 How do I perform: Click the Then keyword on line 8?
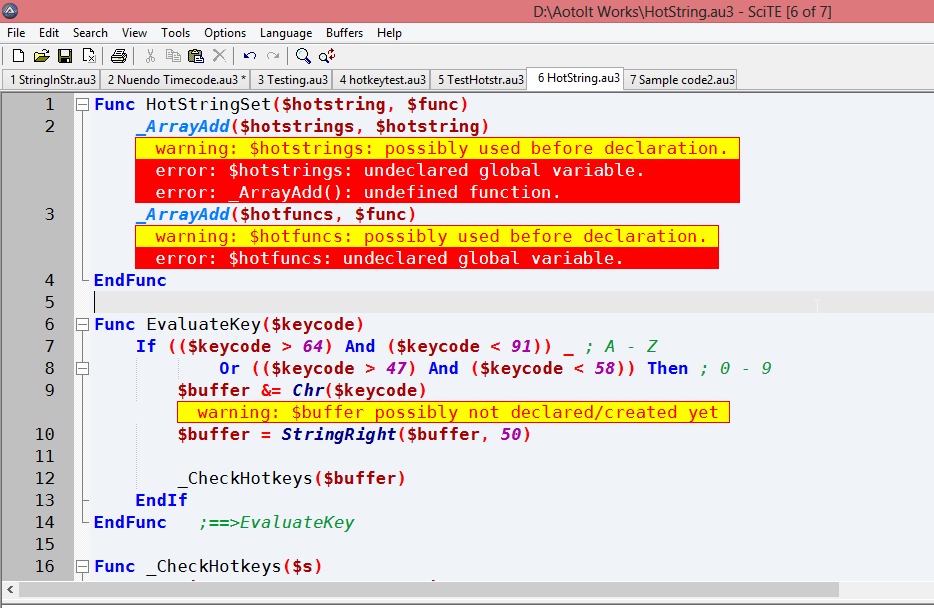tap(668, 369)
